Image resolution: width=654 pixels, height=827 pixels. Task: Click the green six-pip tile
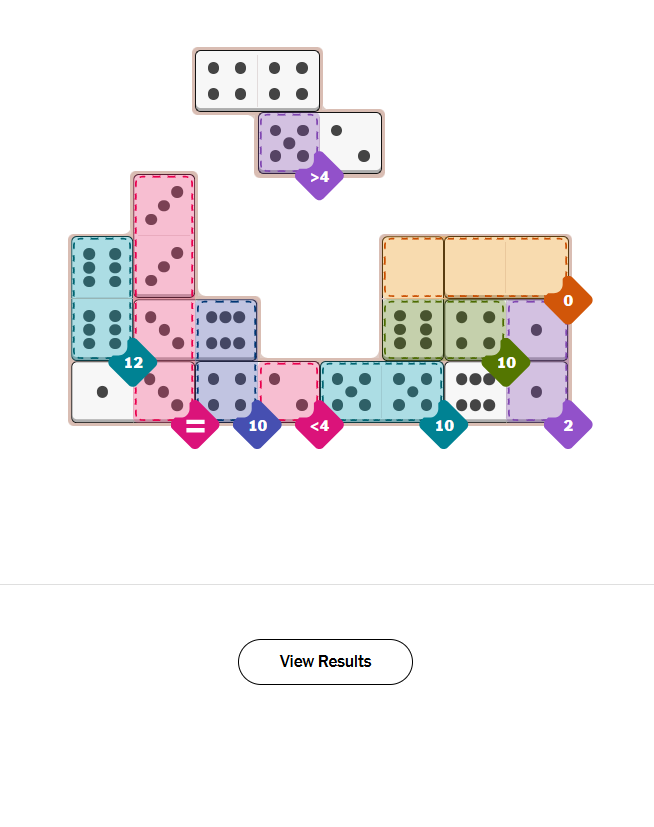(413, 329)
